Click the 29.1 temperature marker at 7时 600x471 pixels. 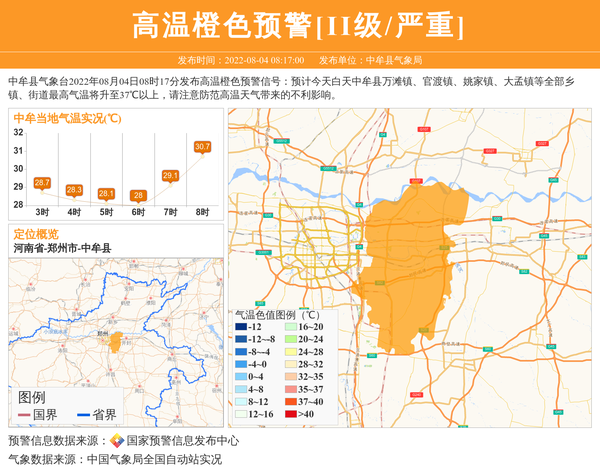170,176
